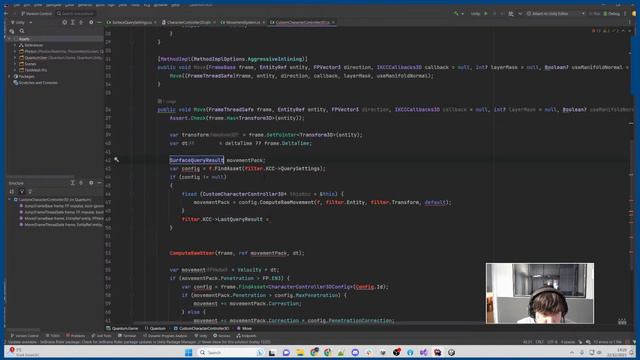The width and height of the screenshot is (640, 360).
Task: Click the ComputeRawSteer method call
Action: pyautogui.click(x=191, y=253)
